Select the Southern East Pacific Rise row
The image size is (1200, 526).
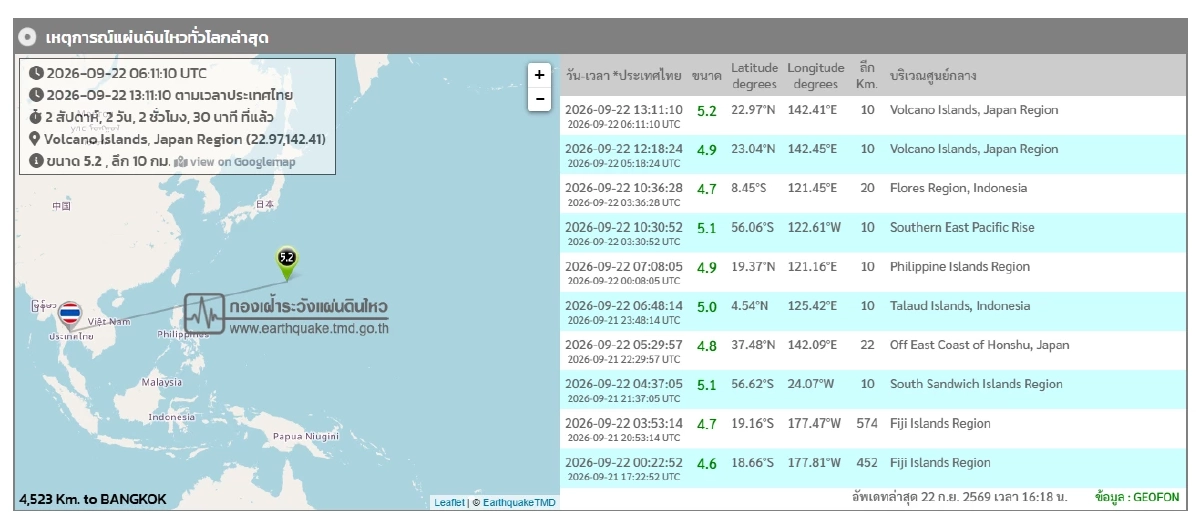point(871,233)
